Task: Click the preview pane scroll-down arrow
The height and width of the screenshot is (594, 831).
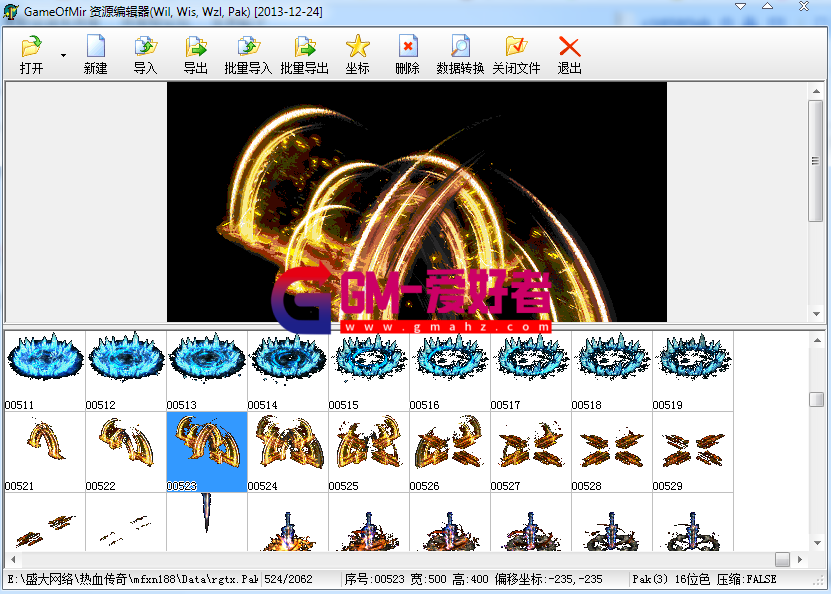Action: pos(816,314)
